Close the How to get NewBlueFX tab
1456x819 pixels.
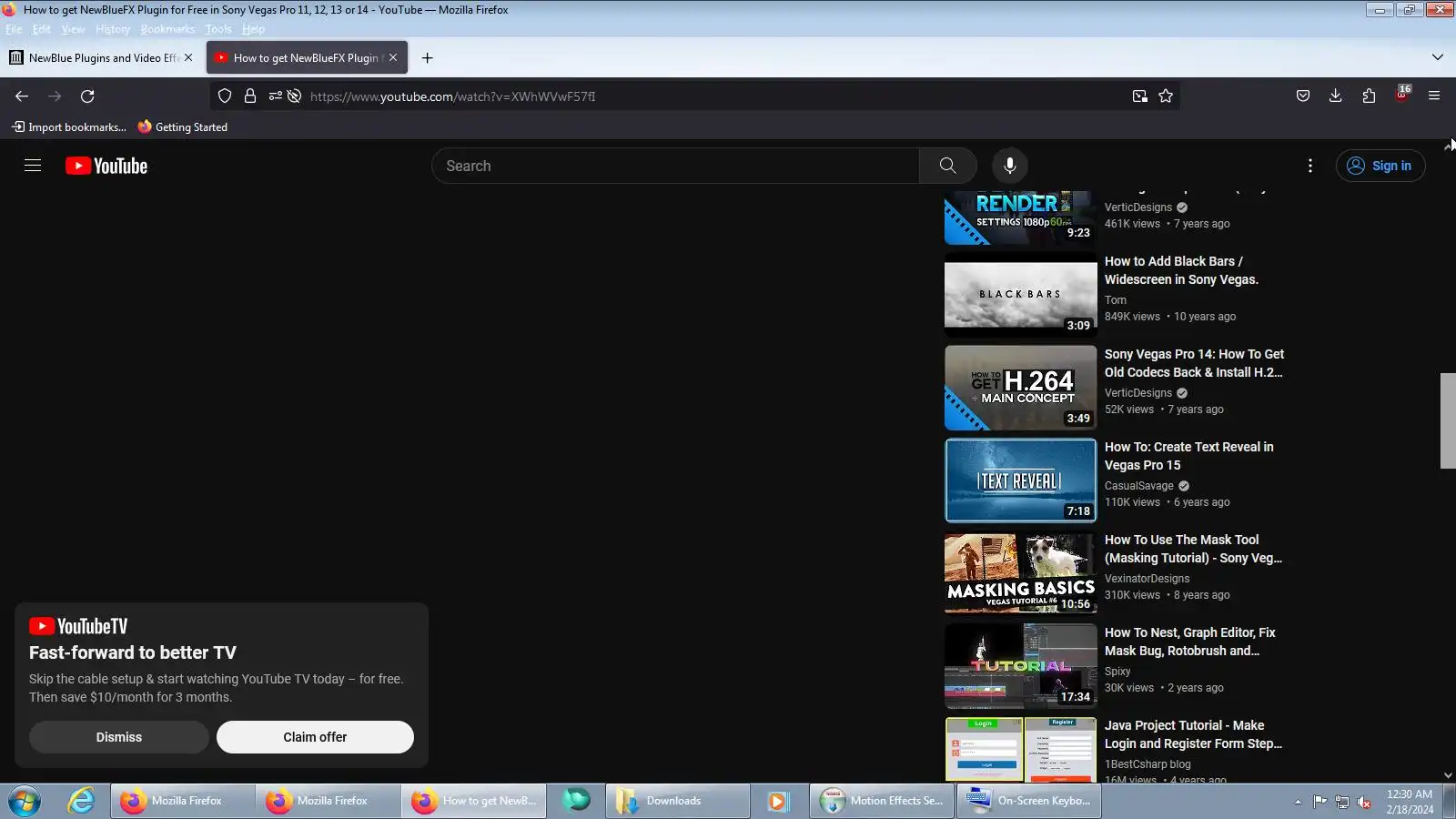(x=393, y=57)
